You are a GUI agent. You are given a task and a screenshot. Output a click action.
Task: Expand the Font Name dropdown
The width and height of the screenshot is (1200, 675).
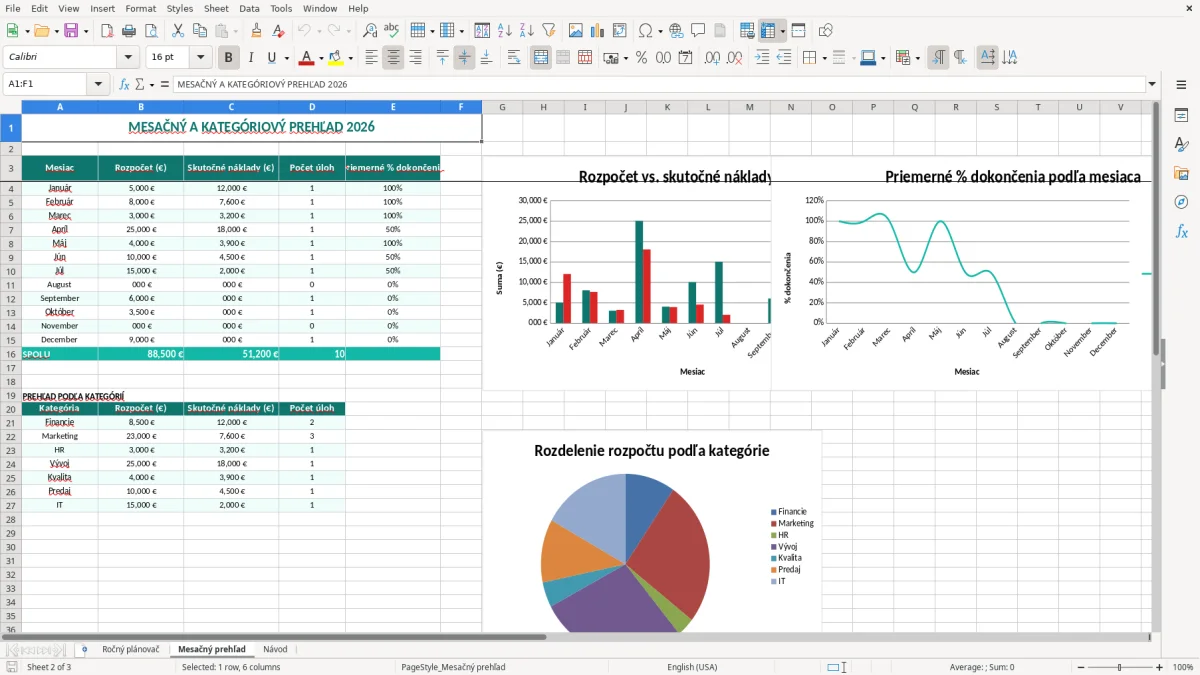pyautogui.click(x=127, y=58)
